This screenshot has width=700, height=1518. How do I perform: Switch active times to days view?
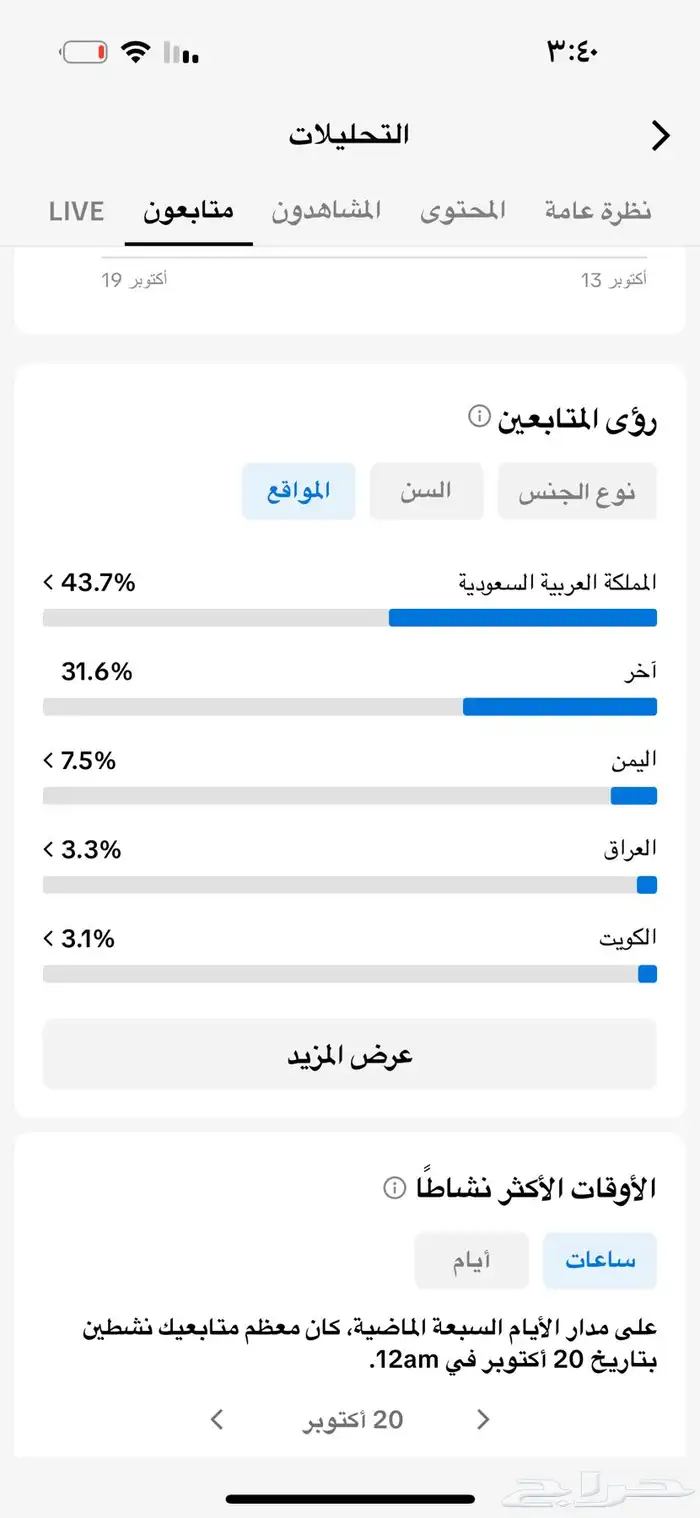click(472, 1261)
